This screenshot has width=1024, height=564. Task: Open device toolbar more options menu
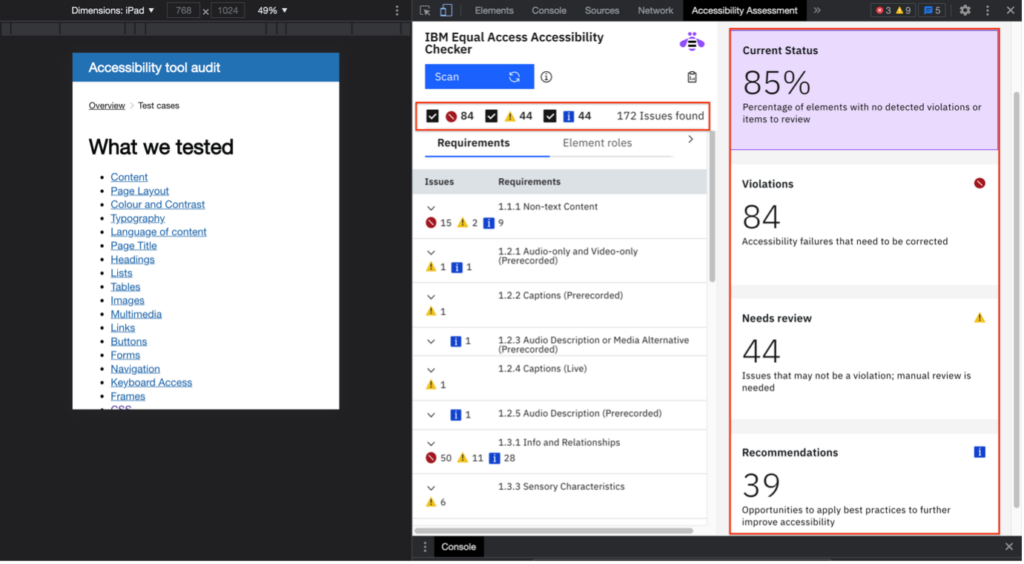(x=397, y=10)
